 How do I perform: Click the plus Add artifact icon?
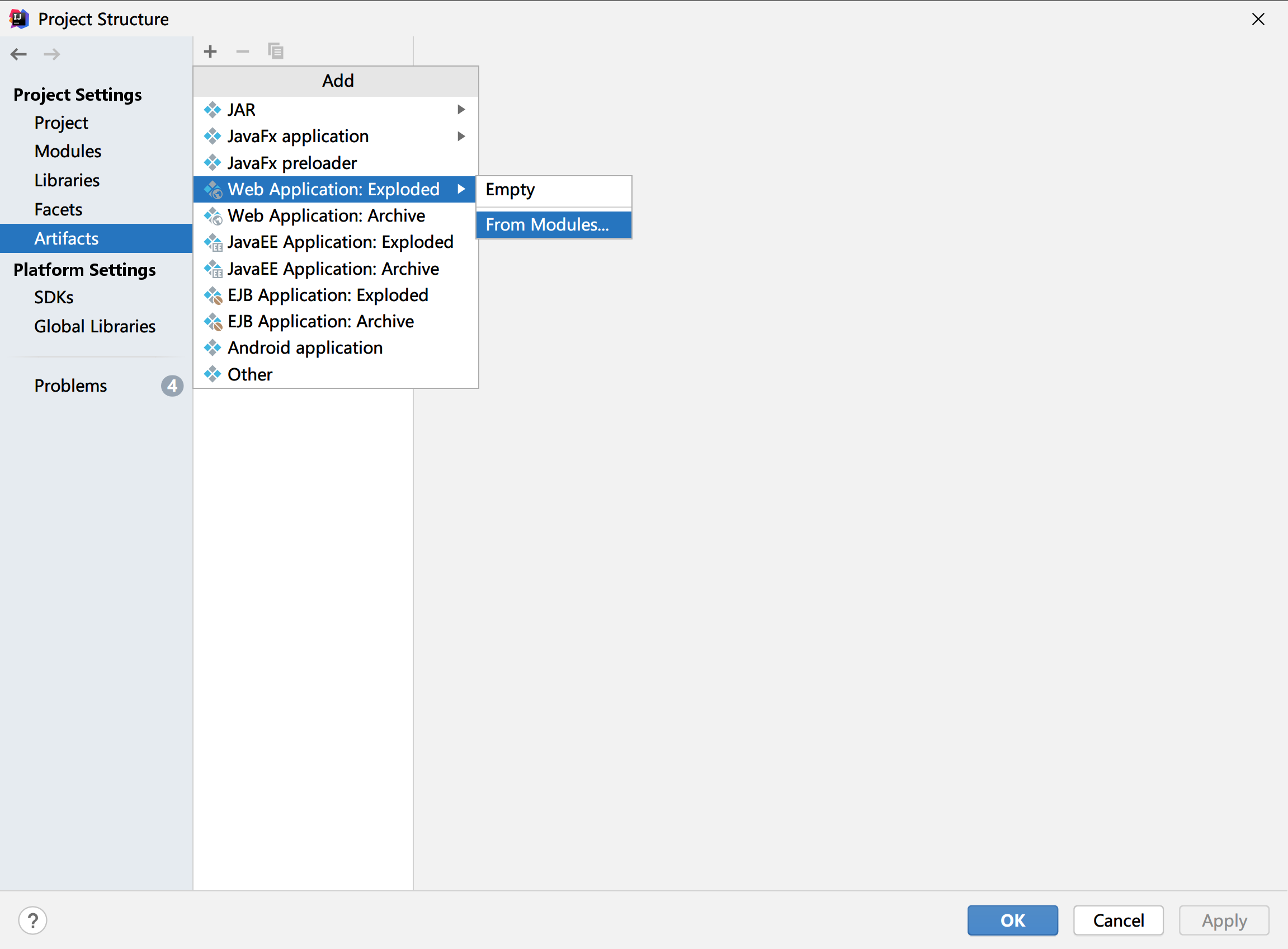210,51
